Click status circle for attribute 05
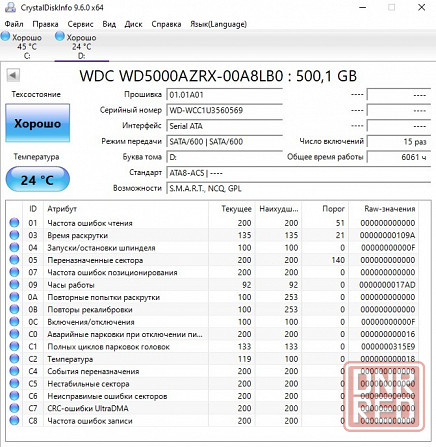 [x=14, y=260]
